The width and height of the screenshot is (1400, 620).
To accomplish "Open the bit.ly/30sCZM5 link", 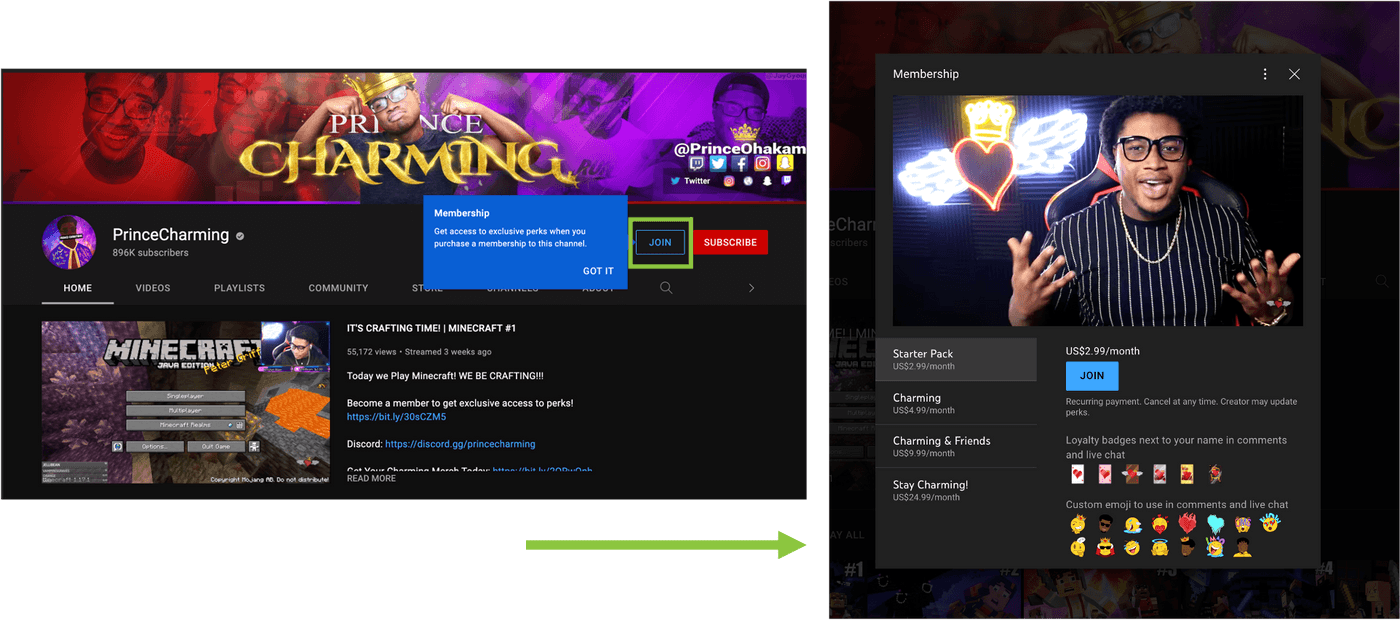I will (x=397, y=417).
